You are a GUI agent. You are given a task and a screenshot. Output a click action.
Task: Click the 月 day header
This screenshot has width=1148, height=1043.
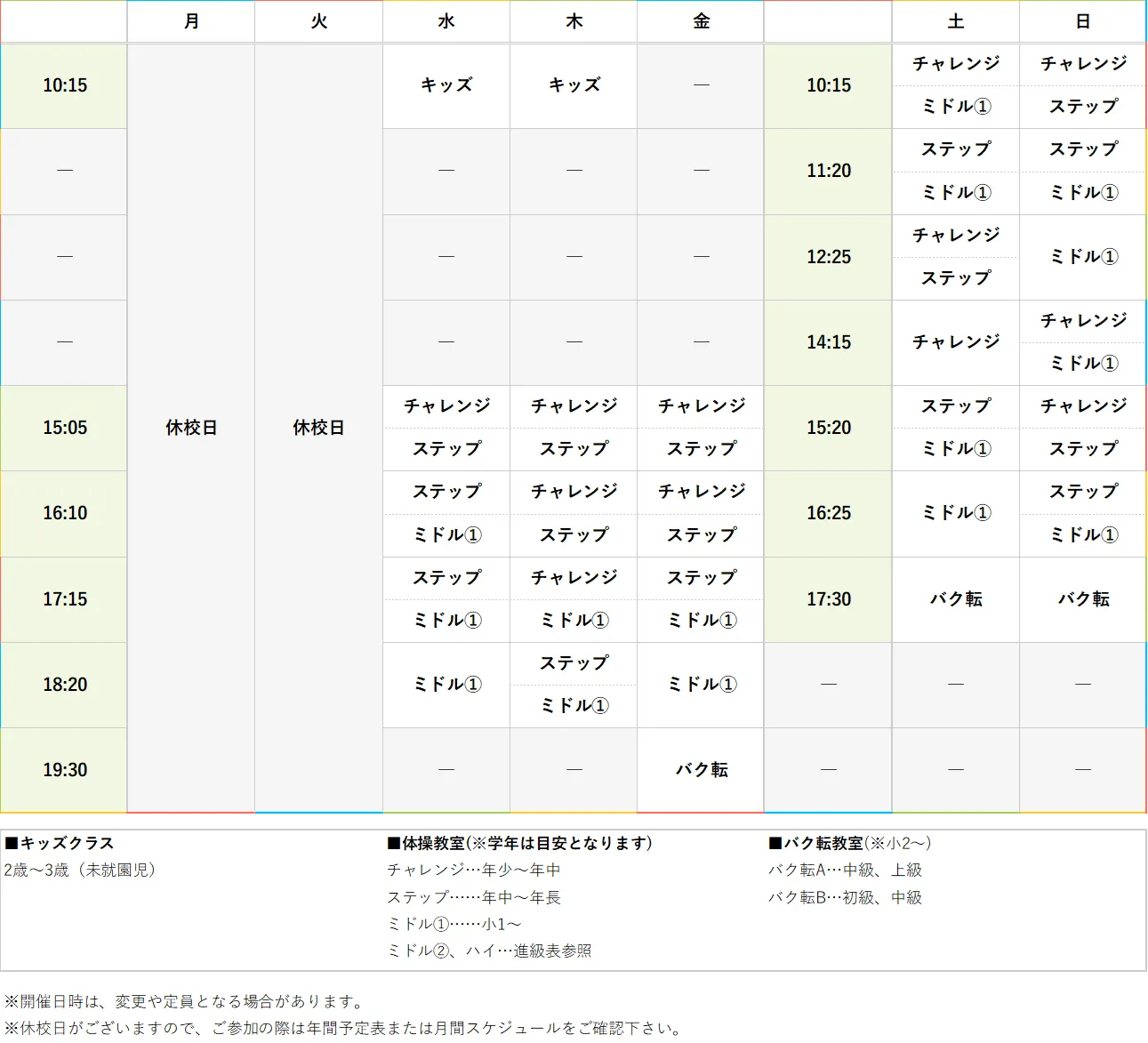pos(190,21)
